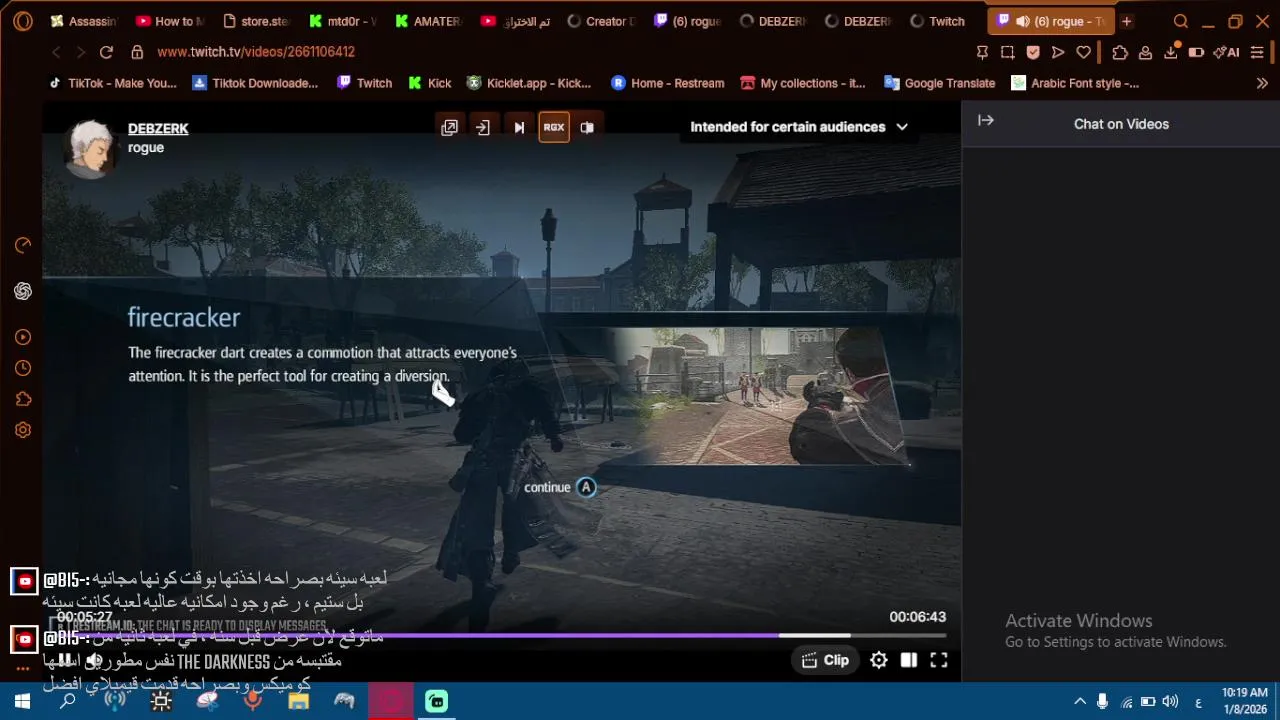Open a new browser tab

(x=1126, y=21)
